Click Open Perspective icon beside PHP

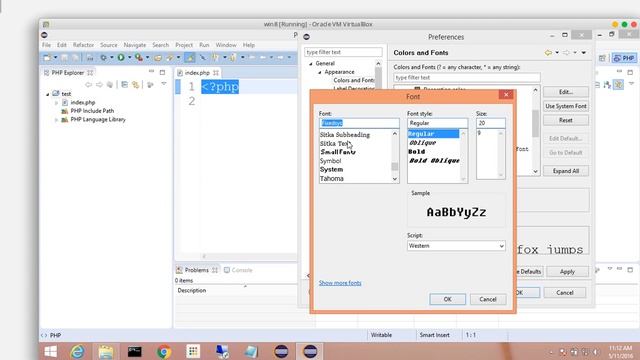(x=602, y=58)
